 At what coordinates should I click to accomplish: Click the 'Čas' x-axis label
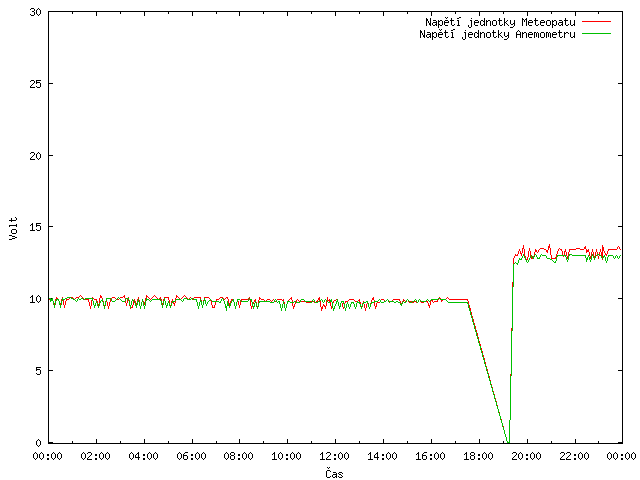point(334,473)
